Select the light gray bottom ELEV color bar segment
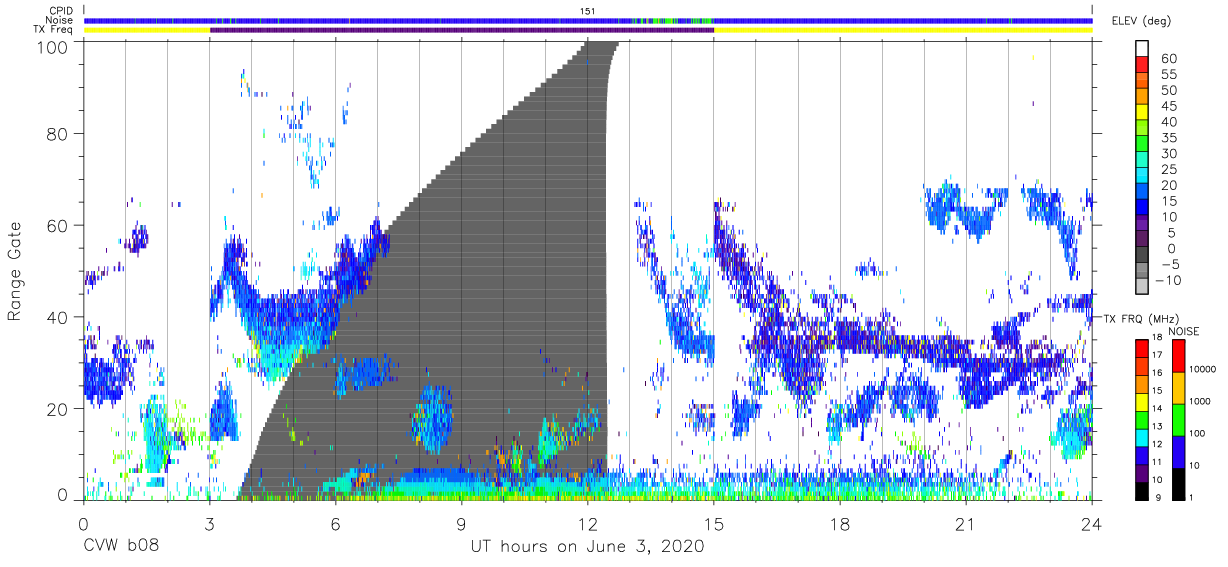The height and width of the screenshot is (567, 1228). [x=1142, y=285]
